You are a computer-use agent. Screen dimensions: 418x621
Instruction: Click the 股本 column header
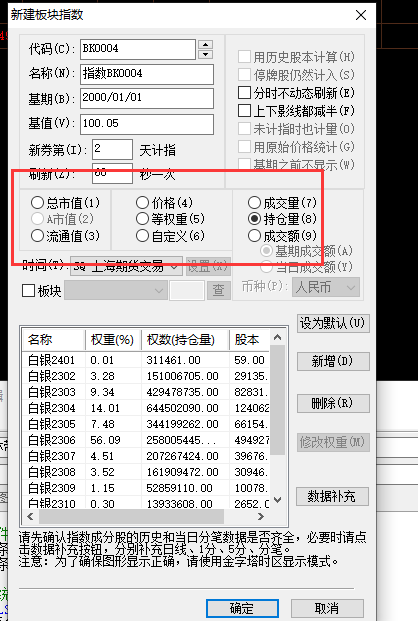click(250, 339)
